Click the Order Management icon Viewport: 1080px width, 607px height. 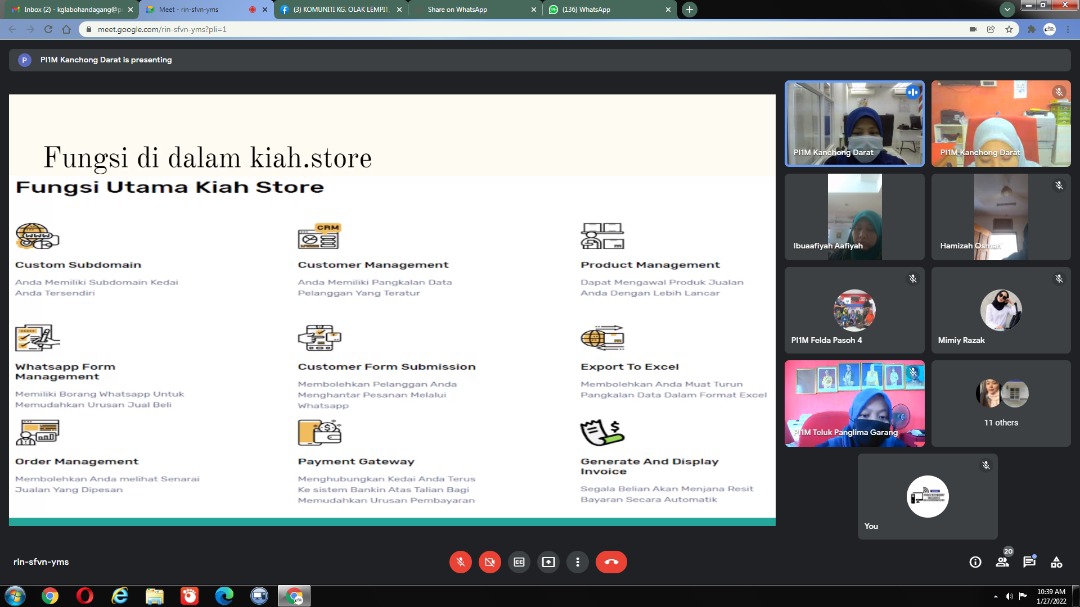[x=37, y=432]
